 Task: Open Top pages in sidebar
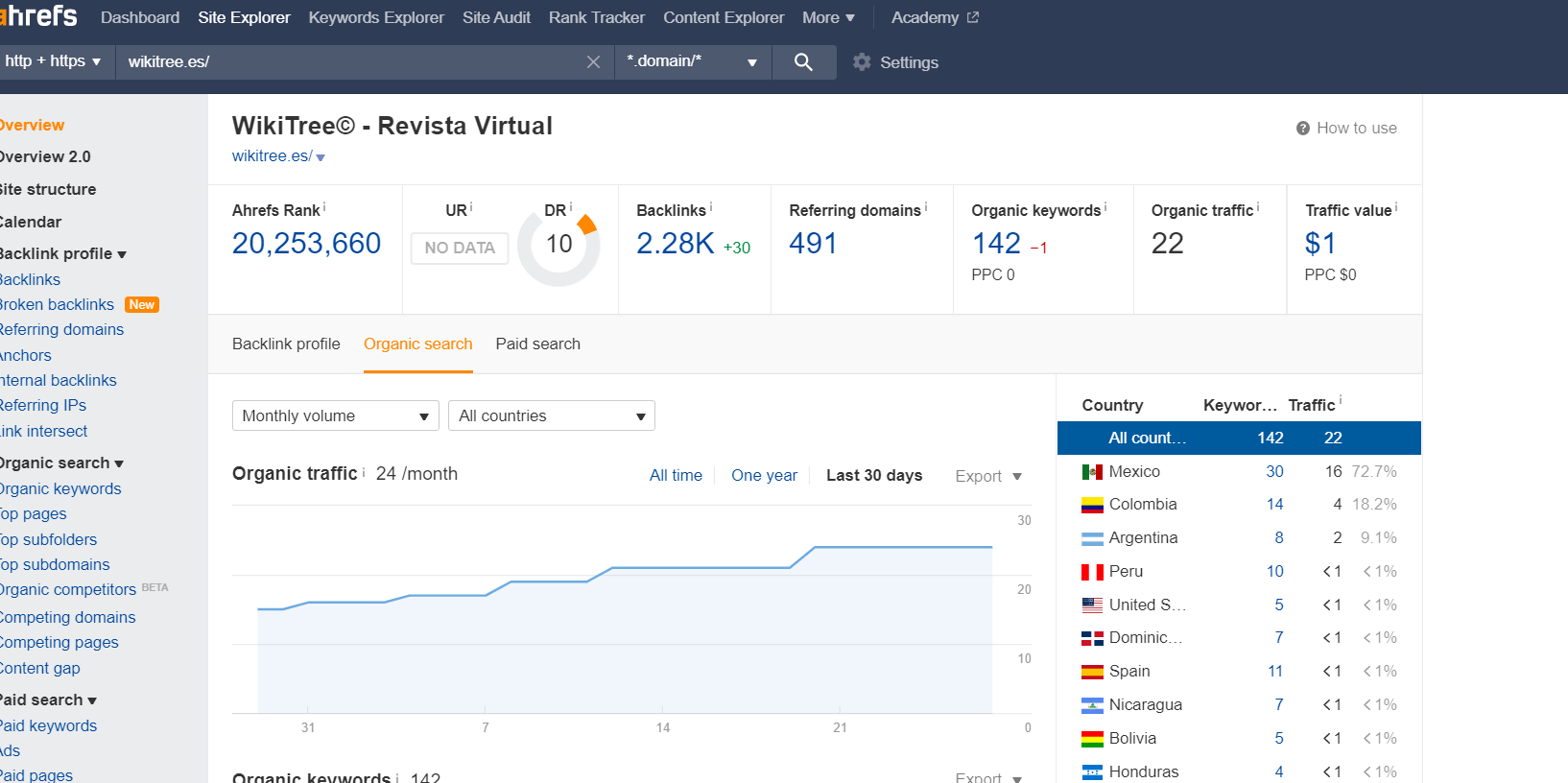click(33, 513)
